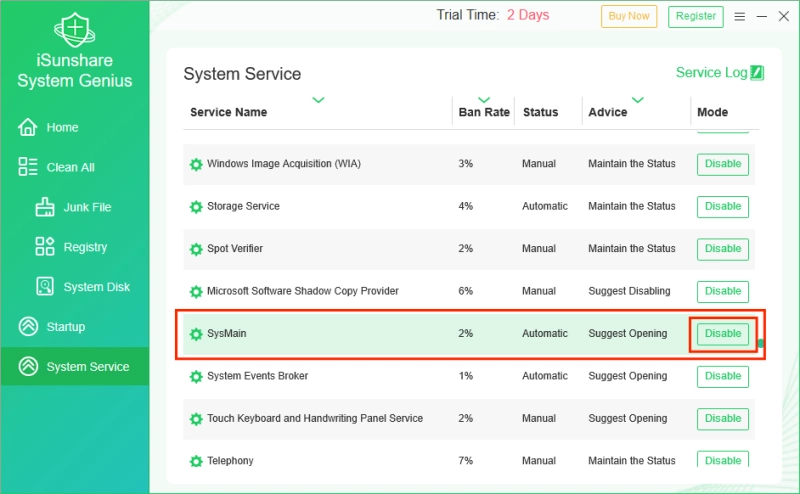The height and width of the screenshot is (494, 800).
Task: Click gear icon beside Spot Verifier
Action: click(196, 249)
